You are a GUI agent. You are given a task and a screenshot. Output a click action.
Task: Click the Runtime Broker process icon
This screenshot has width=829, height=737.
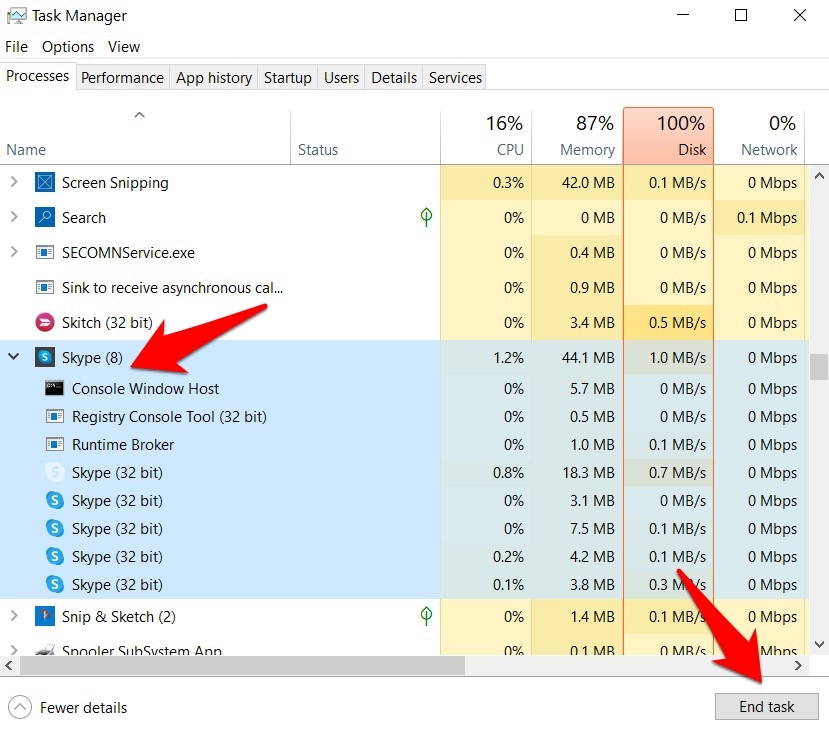point(54,444)
